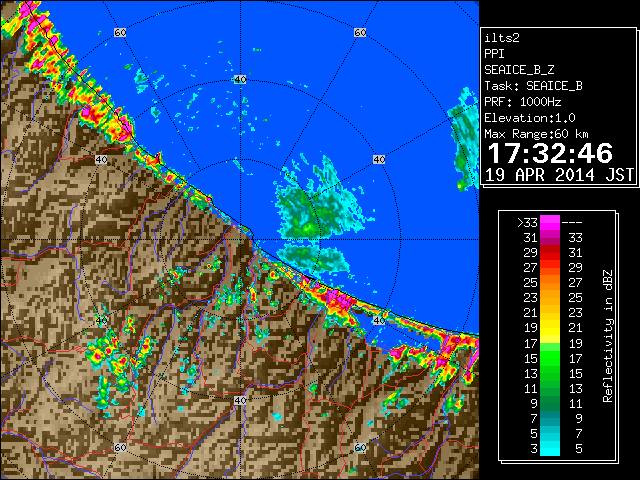Click the radar center at the coastline crosshair
The width and height of the screenshot is (640, 480).
(x=240, y=240)
